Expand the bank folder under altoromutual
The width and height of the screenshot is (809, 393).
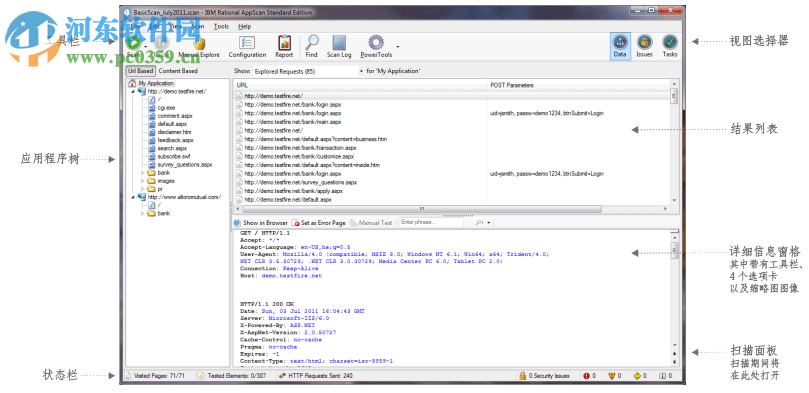coord(143,213)
